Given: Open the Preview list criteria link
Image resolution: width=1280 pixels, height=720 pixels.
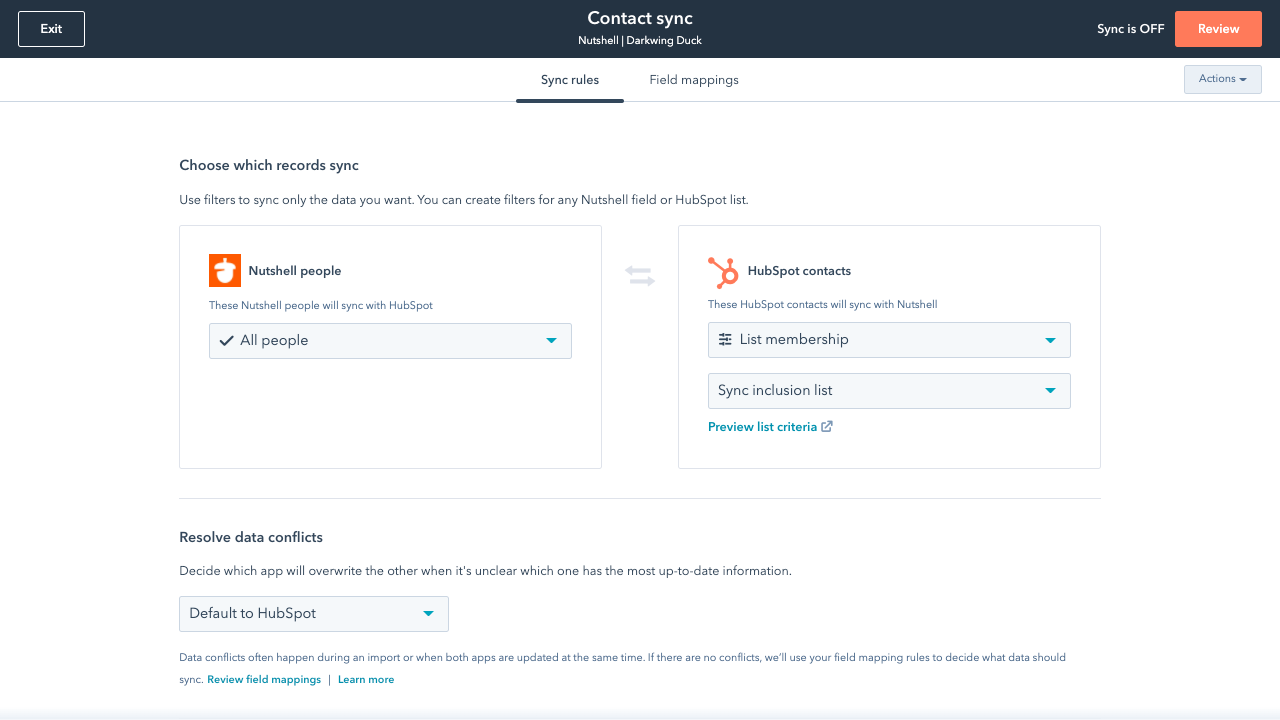Looking at the screenshot, I should pos(763,426).
